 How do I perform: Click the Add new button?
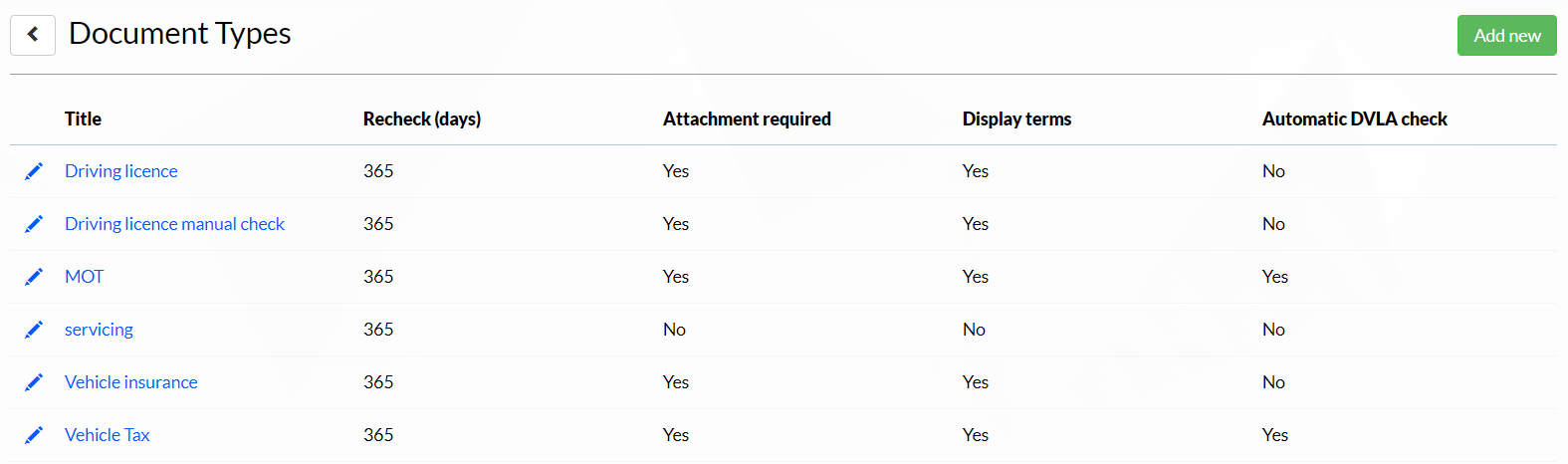[1506, 35]
